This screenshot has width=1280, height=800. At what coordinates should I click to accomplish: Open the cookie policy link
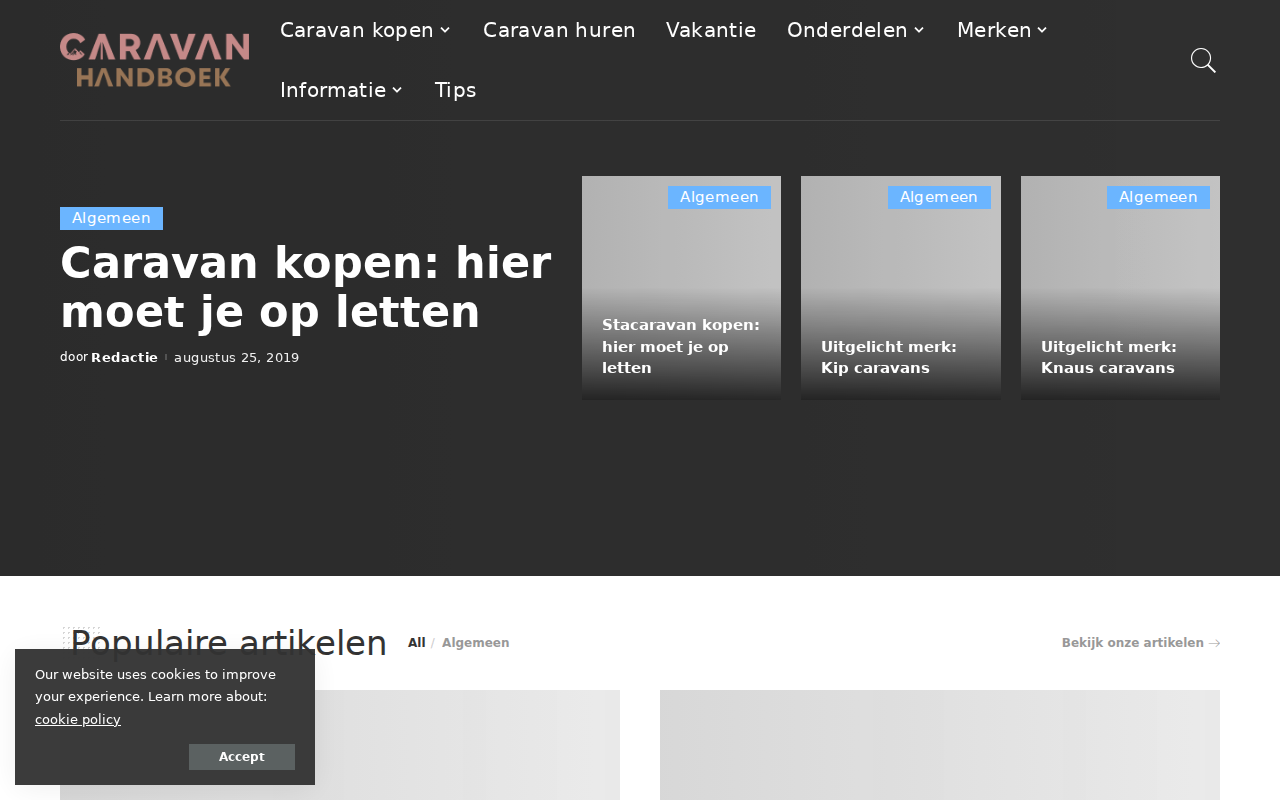[78, 719]
